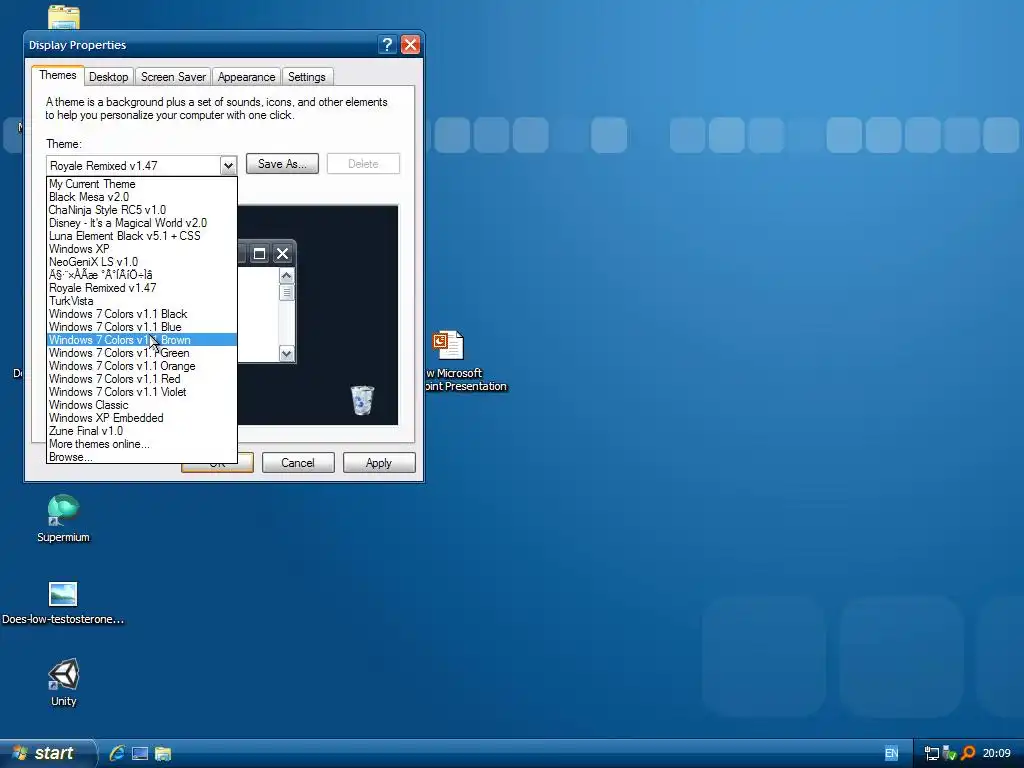Screen dimensions: 1024x768
Task: Choose Windows 7 Colors v1.1 Violet
Action: pos(142,392)
